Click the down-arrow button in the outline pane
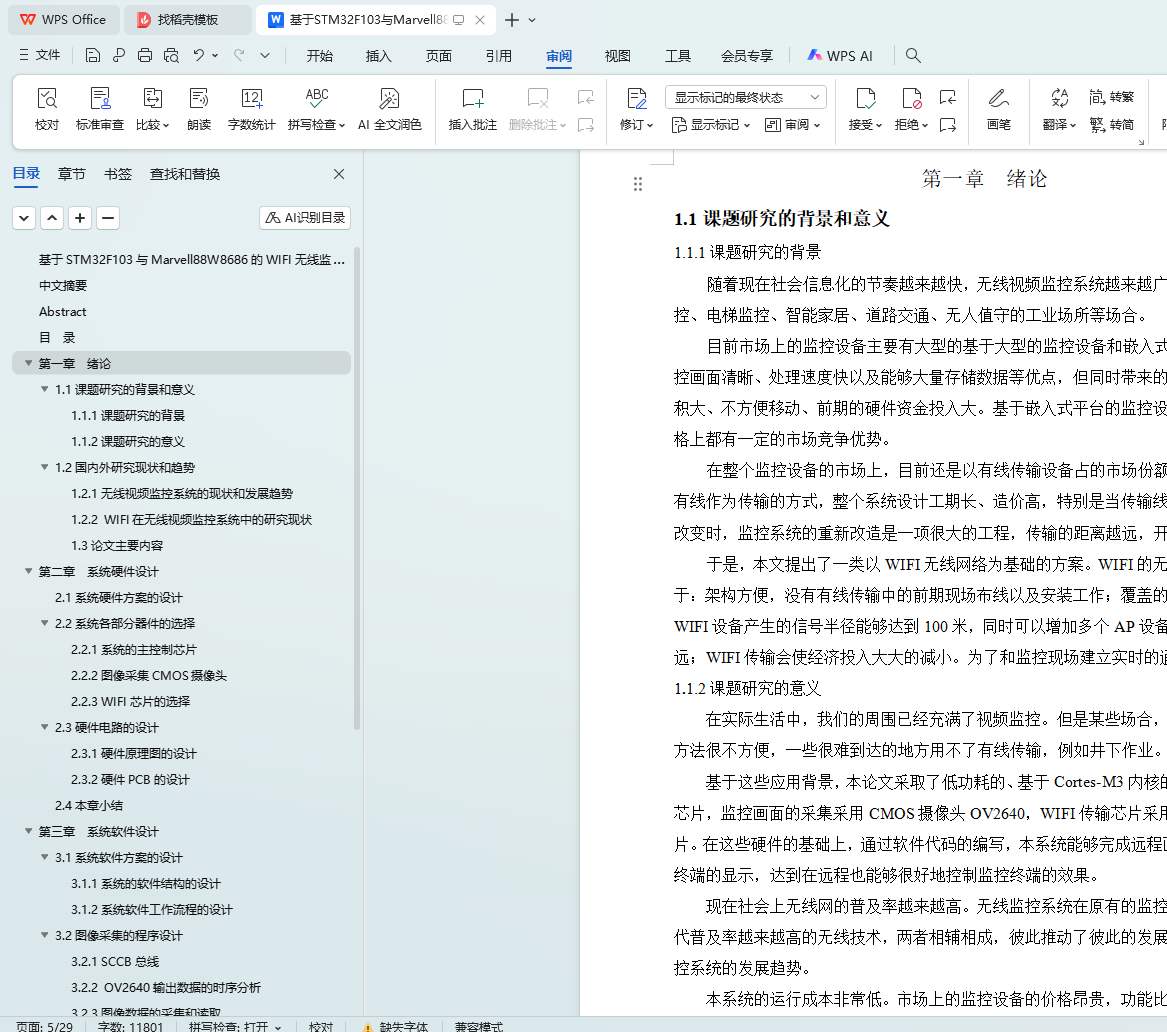1167x1032 pixels. (x=24, y=218)
